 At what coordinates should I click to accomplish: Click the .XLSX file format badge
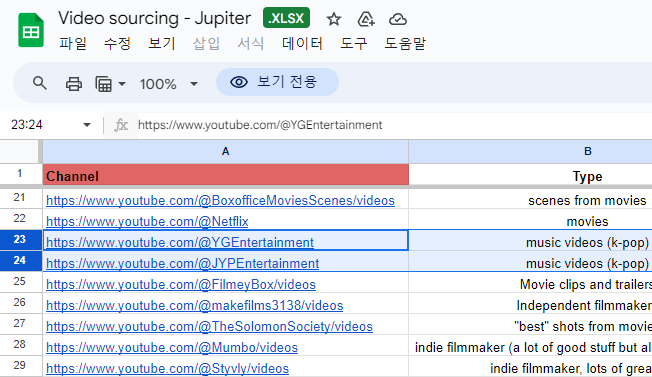[286, 18]
